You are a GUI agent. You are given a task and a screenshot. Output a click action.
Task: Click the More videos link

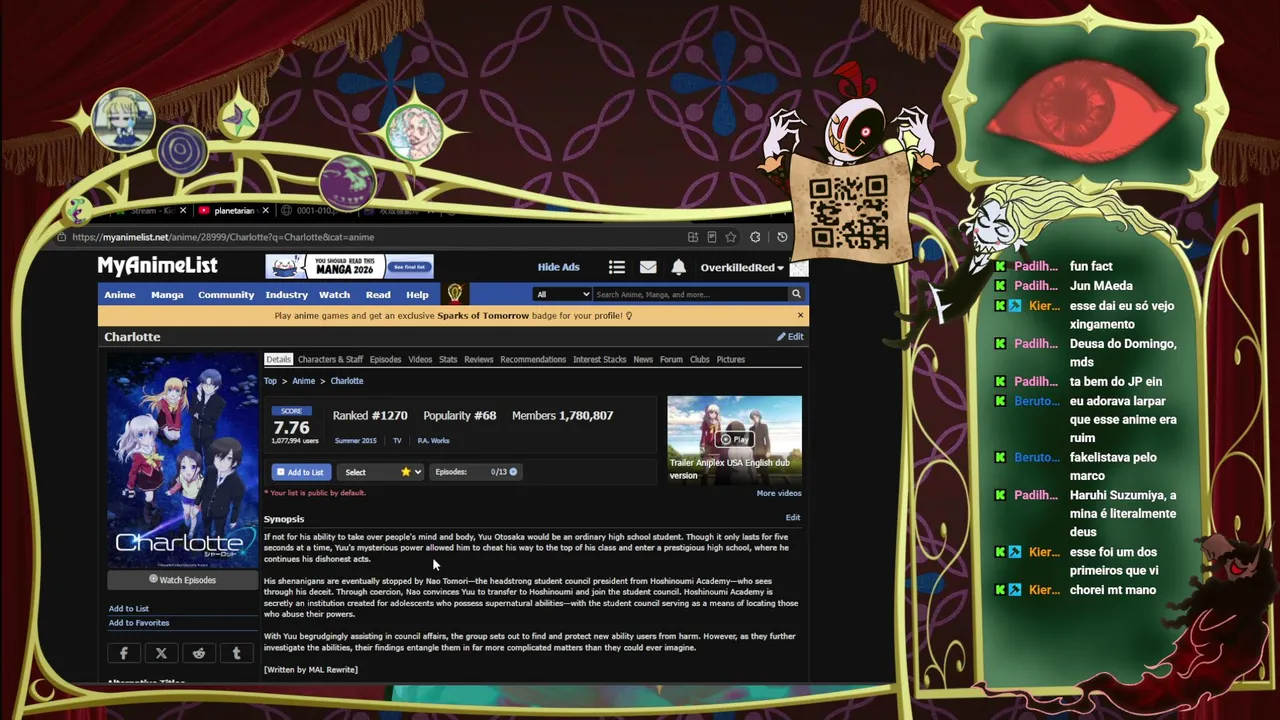779,493
